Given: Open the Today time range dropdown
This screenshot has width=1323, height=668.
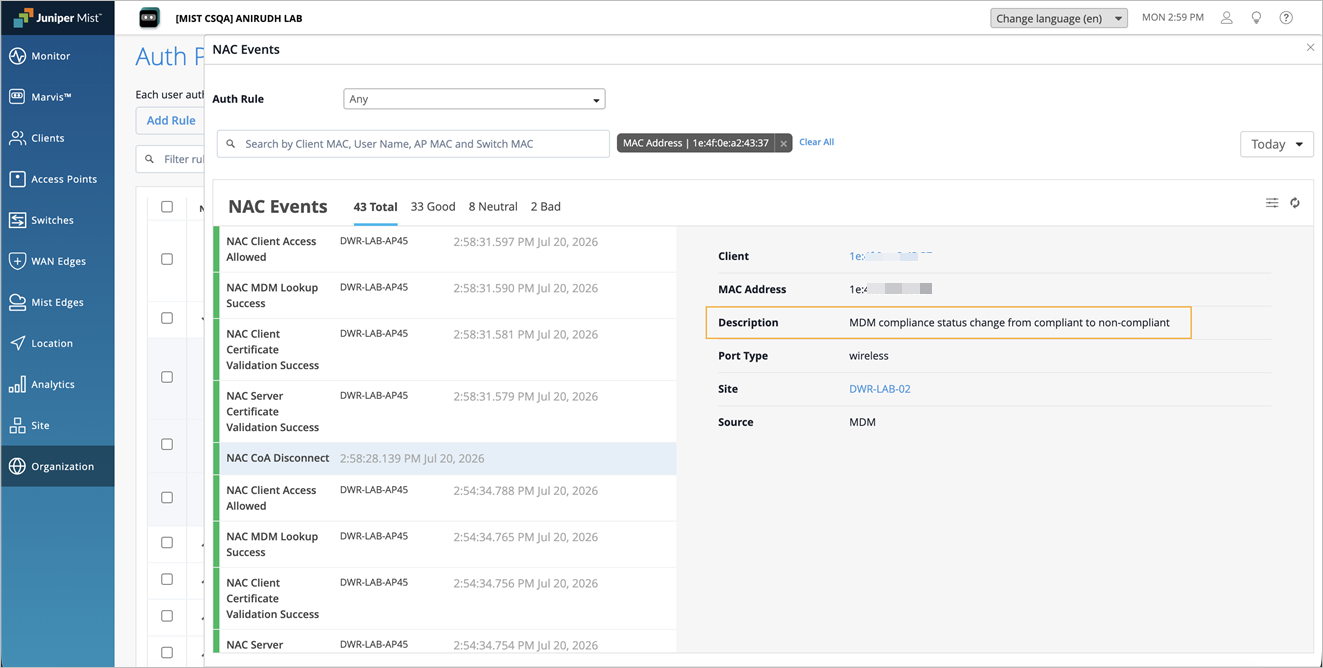Looking at the screenshot, I should click(1277, 144).
